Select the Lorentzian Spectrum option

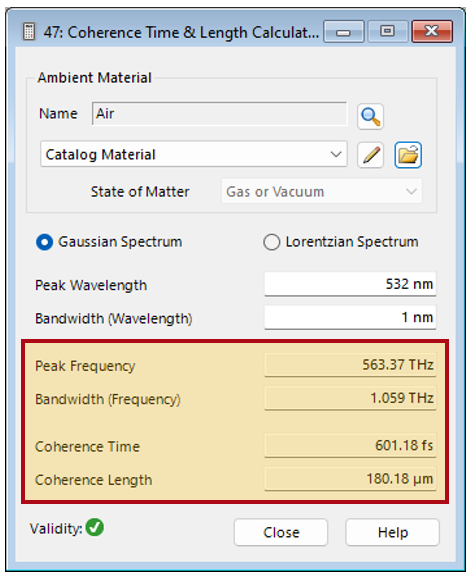point(271,242)
